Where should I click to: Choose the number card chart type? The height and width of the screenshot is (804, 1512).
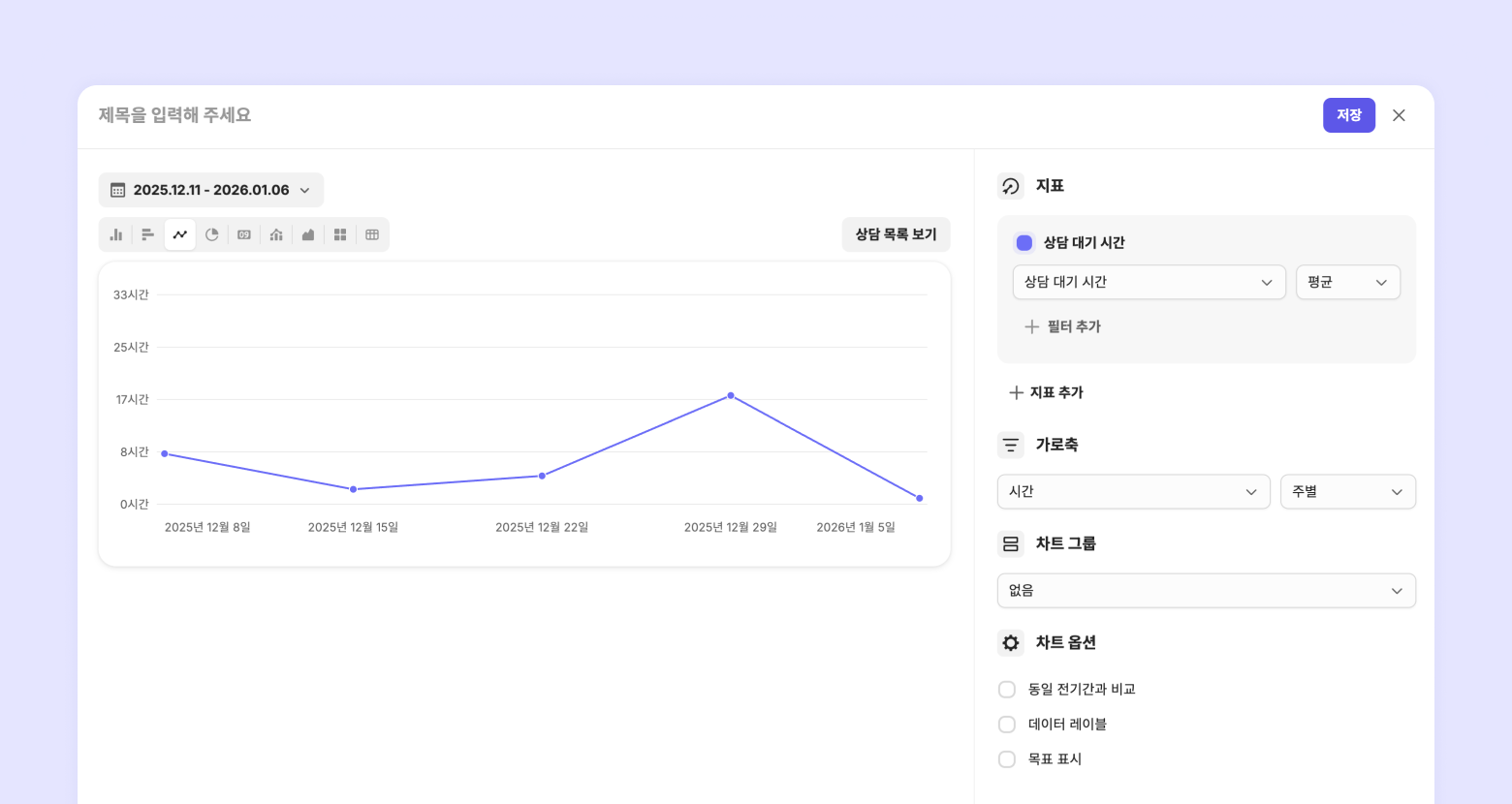pos(244,234)
